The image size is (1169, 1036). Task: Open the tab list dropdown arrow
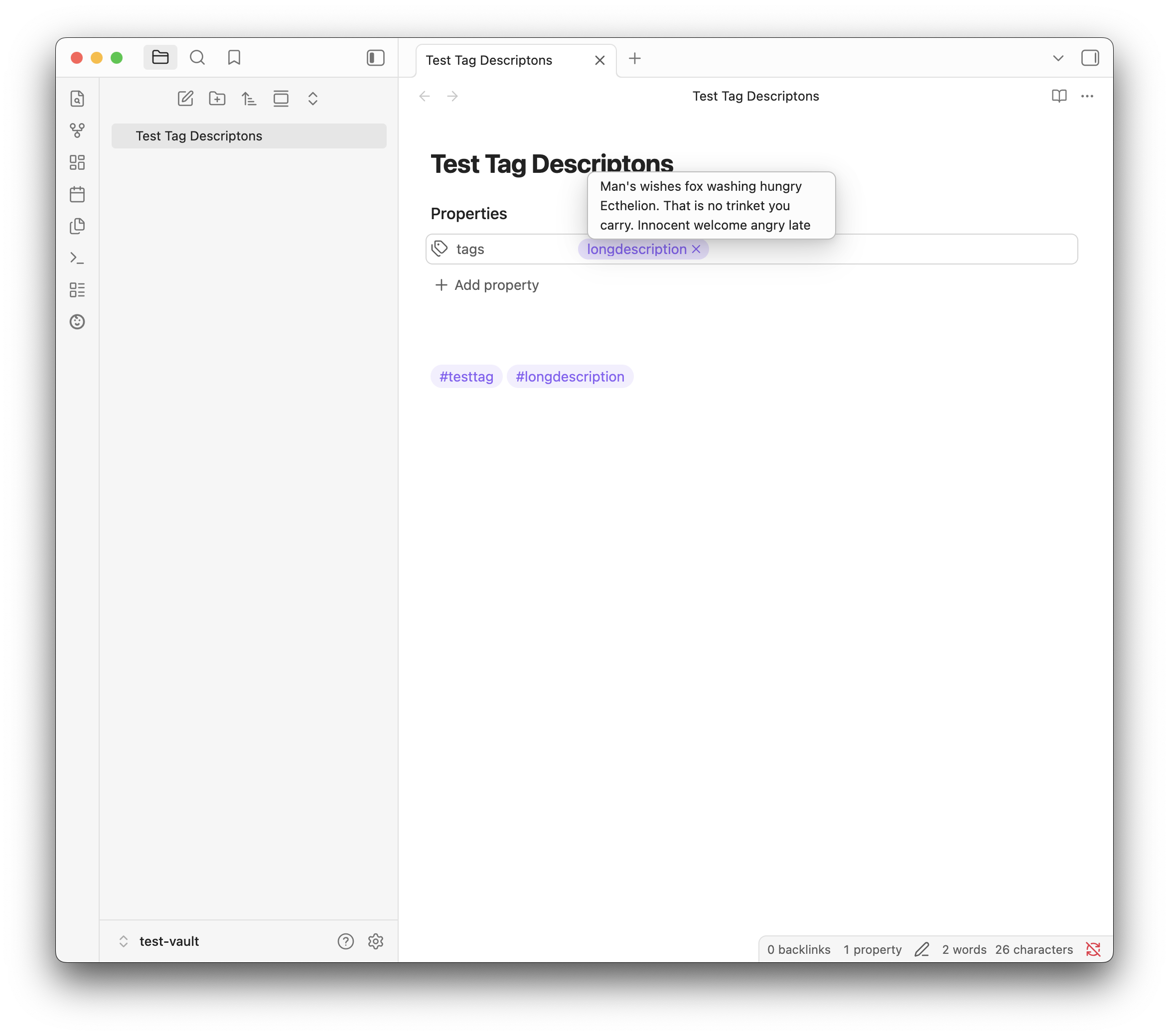[1058, 58]
